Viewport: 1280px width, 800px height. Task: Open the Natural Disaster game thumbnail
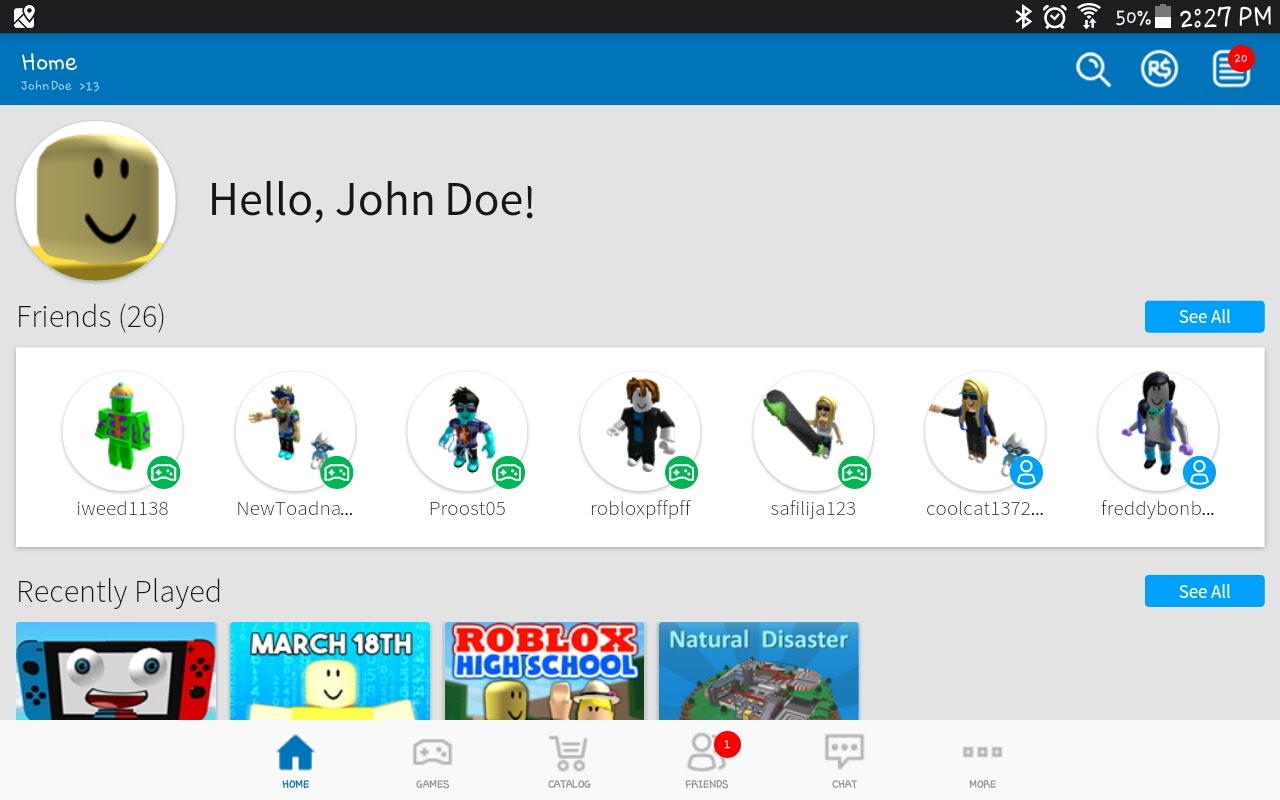click(759, 671)
